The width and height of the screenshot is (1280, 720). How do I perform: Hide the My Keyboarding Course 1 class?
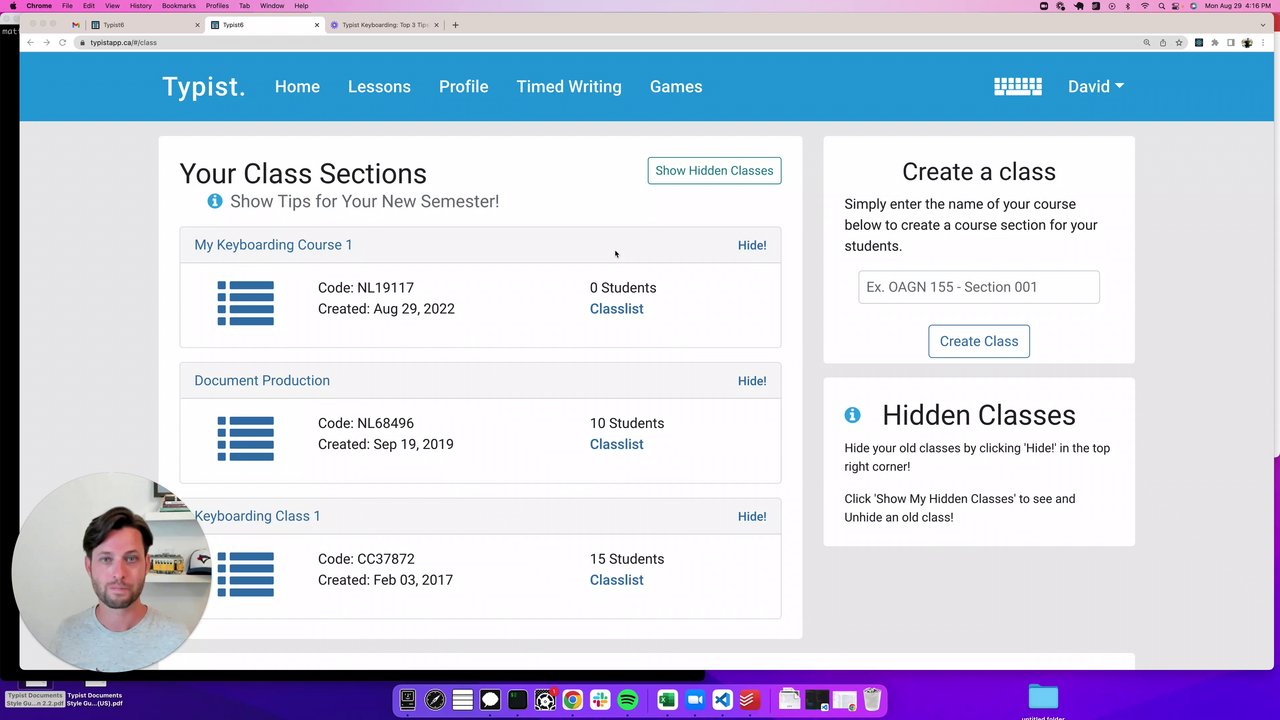[x=752, y=245]
